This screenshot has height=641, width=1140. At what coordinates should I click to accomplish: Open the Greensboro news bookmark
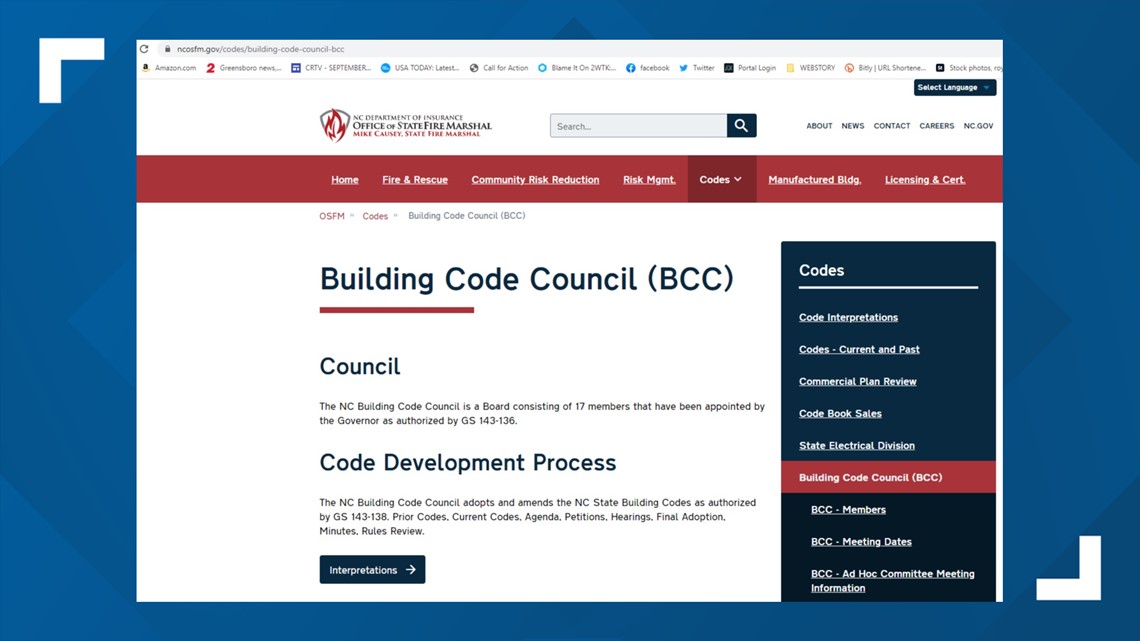coord(244,68)
